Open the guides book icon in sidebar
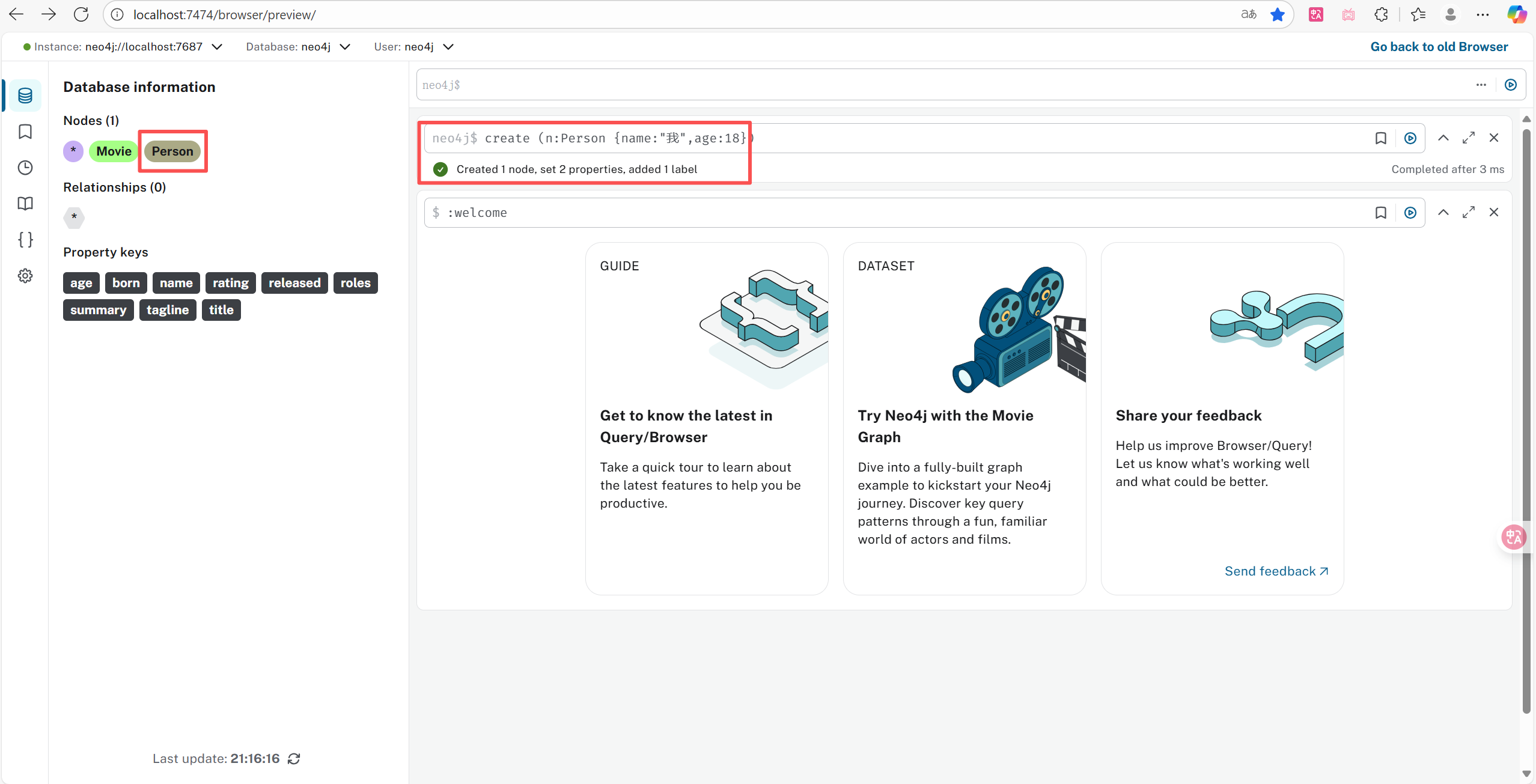 [x=25, y=204]
